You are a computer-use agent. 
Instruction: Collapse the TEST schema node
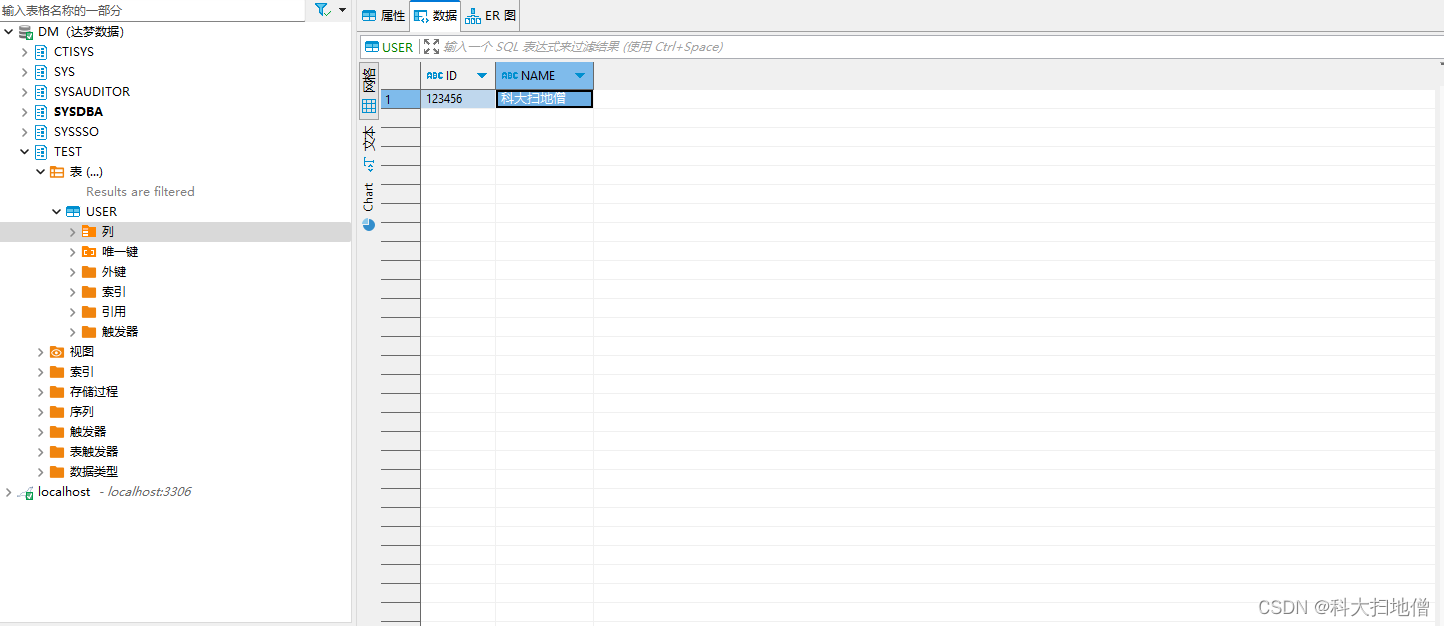(25, 152)
